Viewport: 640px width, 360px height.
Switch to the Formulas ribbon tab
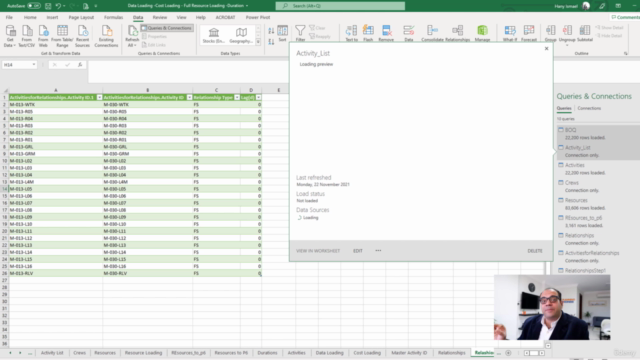click(x=113, y=18)
